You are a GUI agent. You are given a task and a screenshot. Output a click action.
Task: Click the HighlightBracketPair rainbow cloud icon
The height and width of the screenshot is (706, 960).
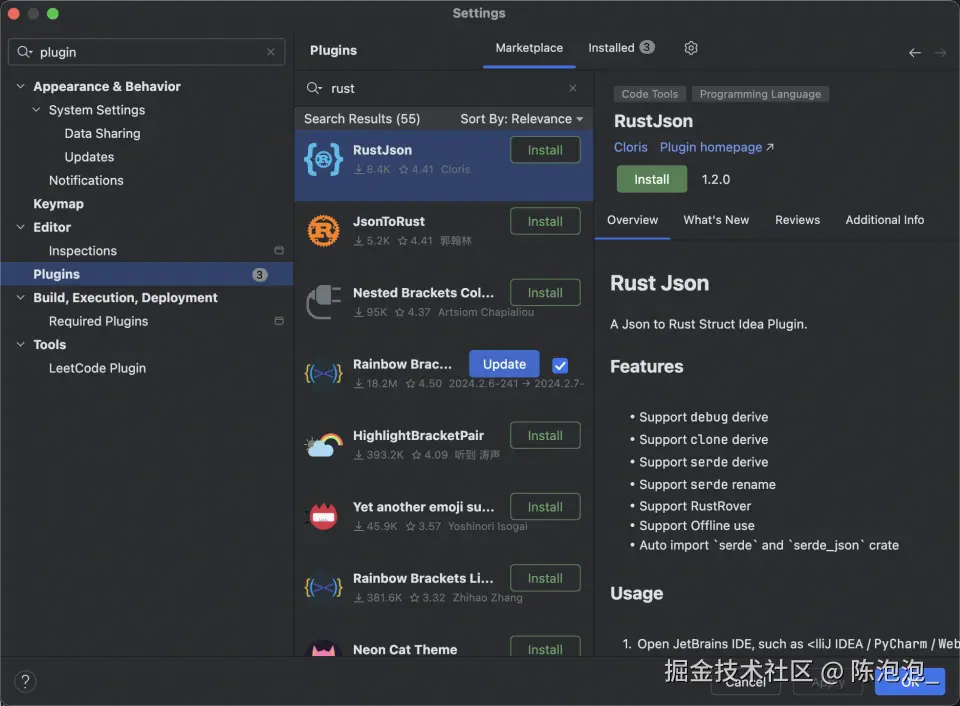point(323,445)
